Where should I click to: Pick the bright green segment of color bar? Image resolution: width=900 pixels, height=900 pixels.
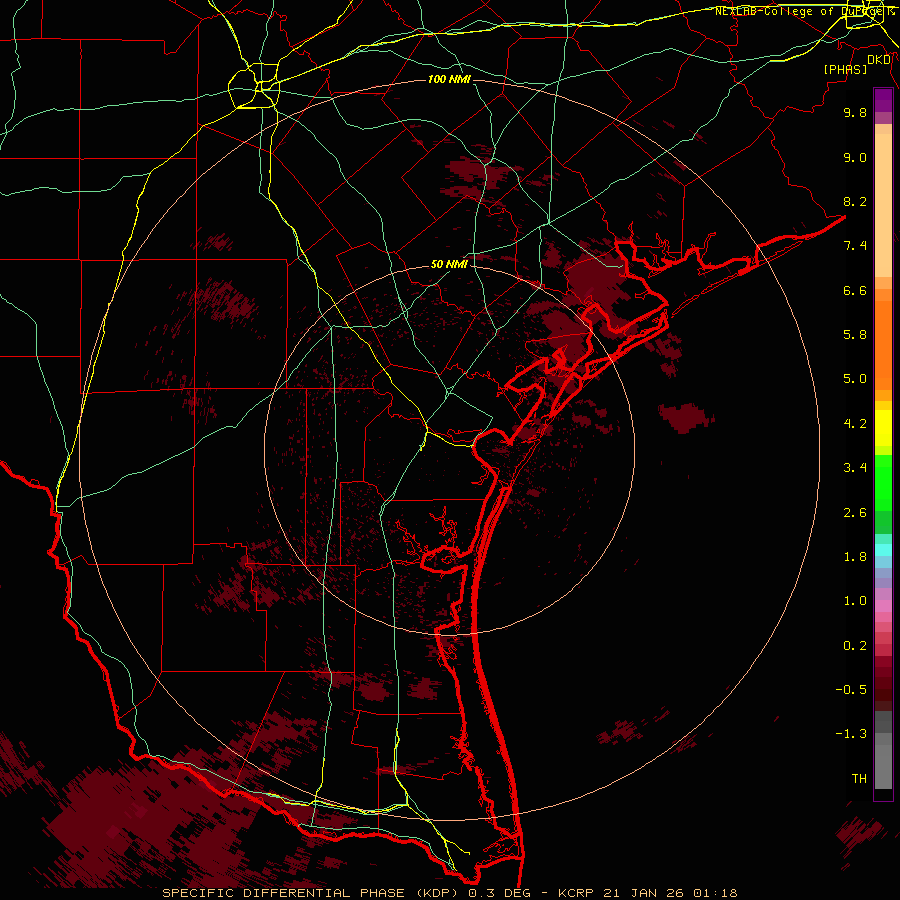tap(883, 483)
